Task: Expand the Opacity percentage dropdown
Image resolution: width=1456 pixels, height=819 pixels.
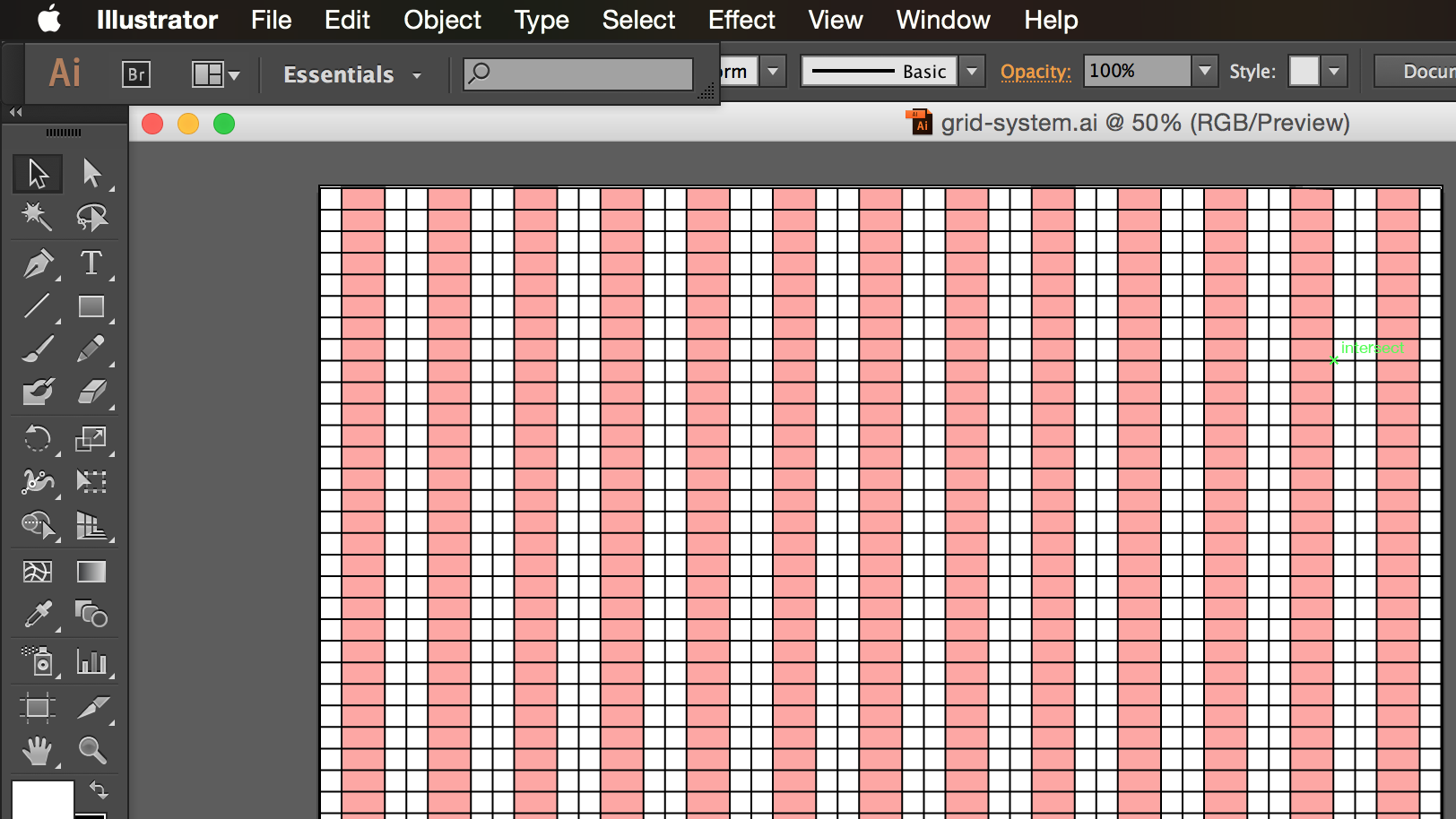Action: coord(1205,71)
